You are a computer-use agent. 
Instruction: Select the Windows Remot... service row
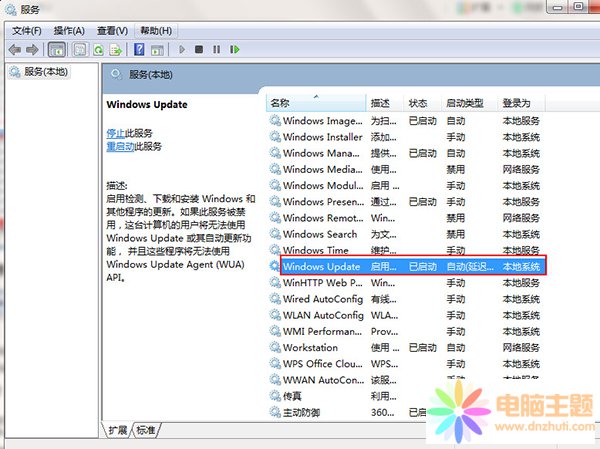point(406,218)
